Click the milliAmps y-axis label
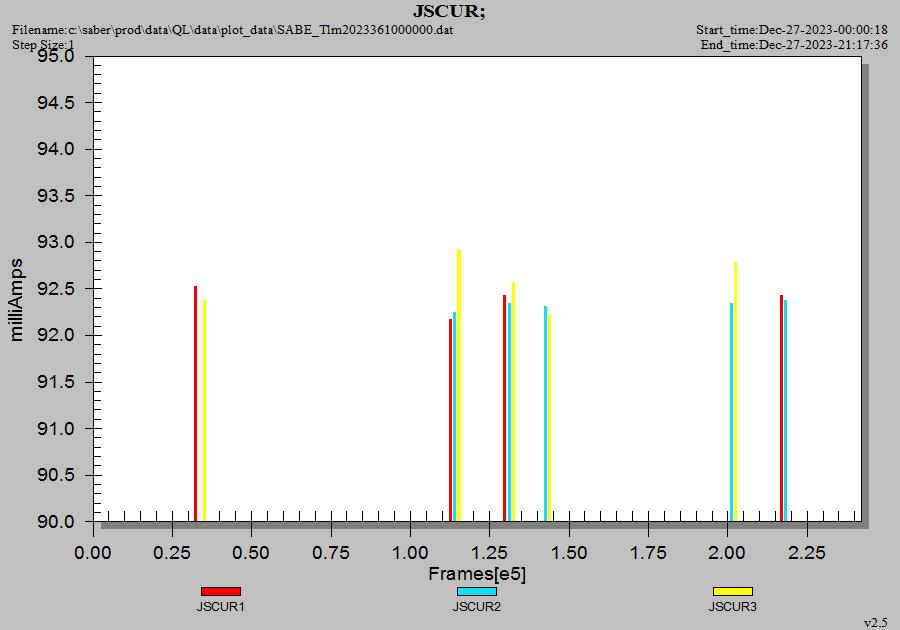900x630 pixels. (17, 300)
